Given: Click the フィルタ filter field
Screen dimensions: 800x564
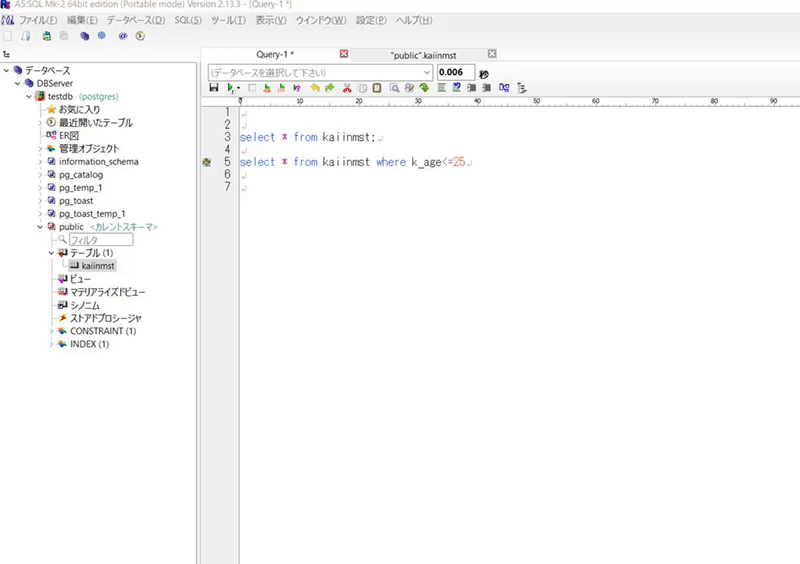Looking at the screenshot, I should click(101, 240).
